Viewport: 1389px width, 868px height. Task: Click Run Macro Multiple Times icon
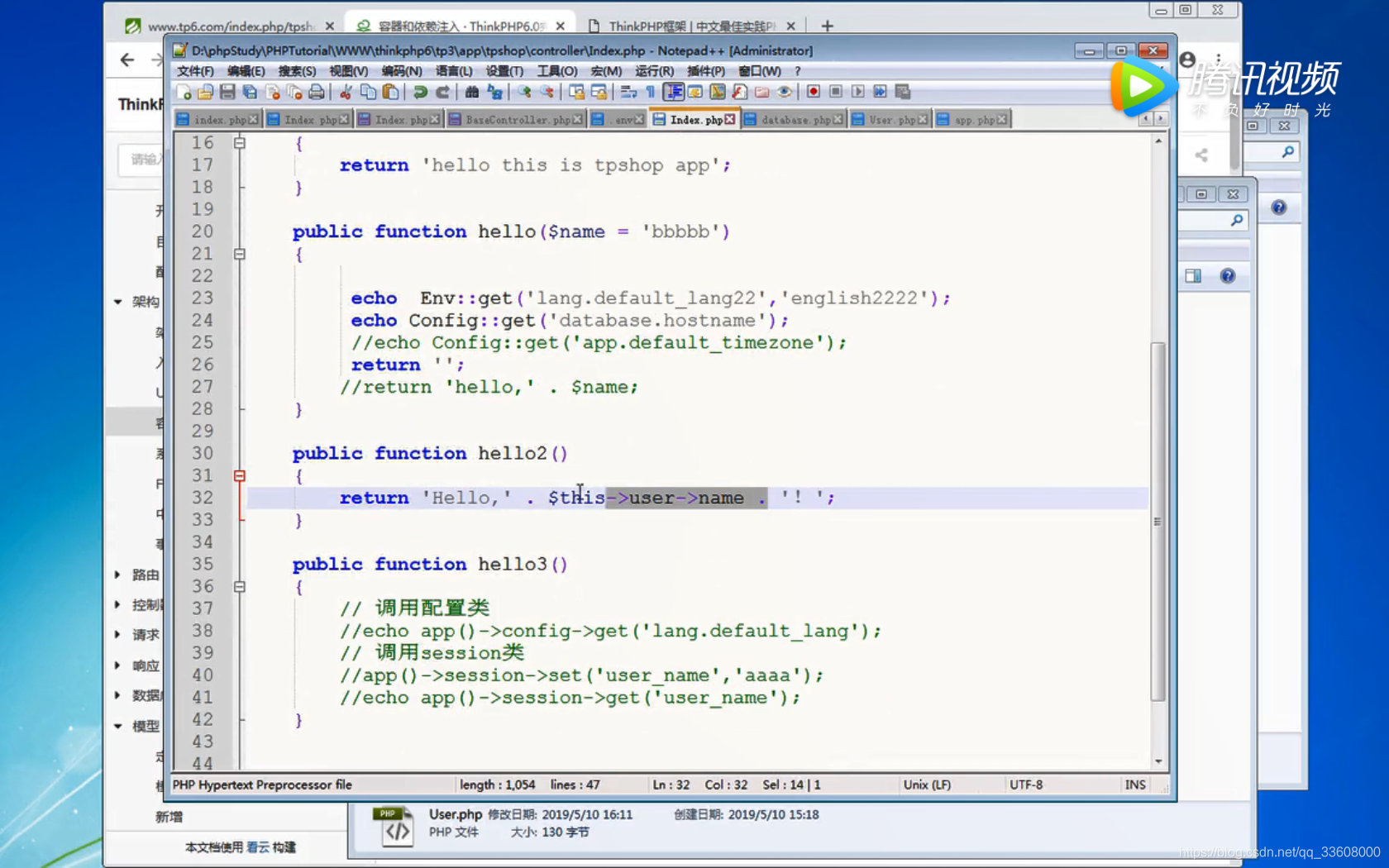(x=880, y=92)
